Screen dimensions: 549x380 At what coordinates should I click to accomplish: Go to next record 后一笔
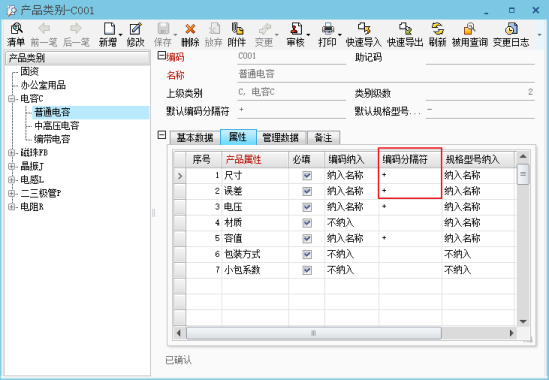pyautogui.click(x=76, y=28)
